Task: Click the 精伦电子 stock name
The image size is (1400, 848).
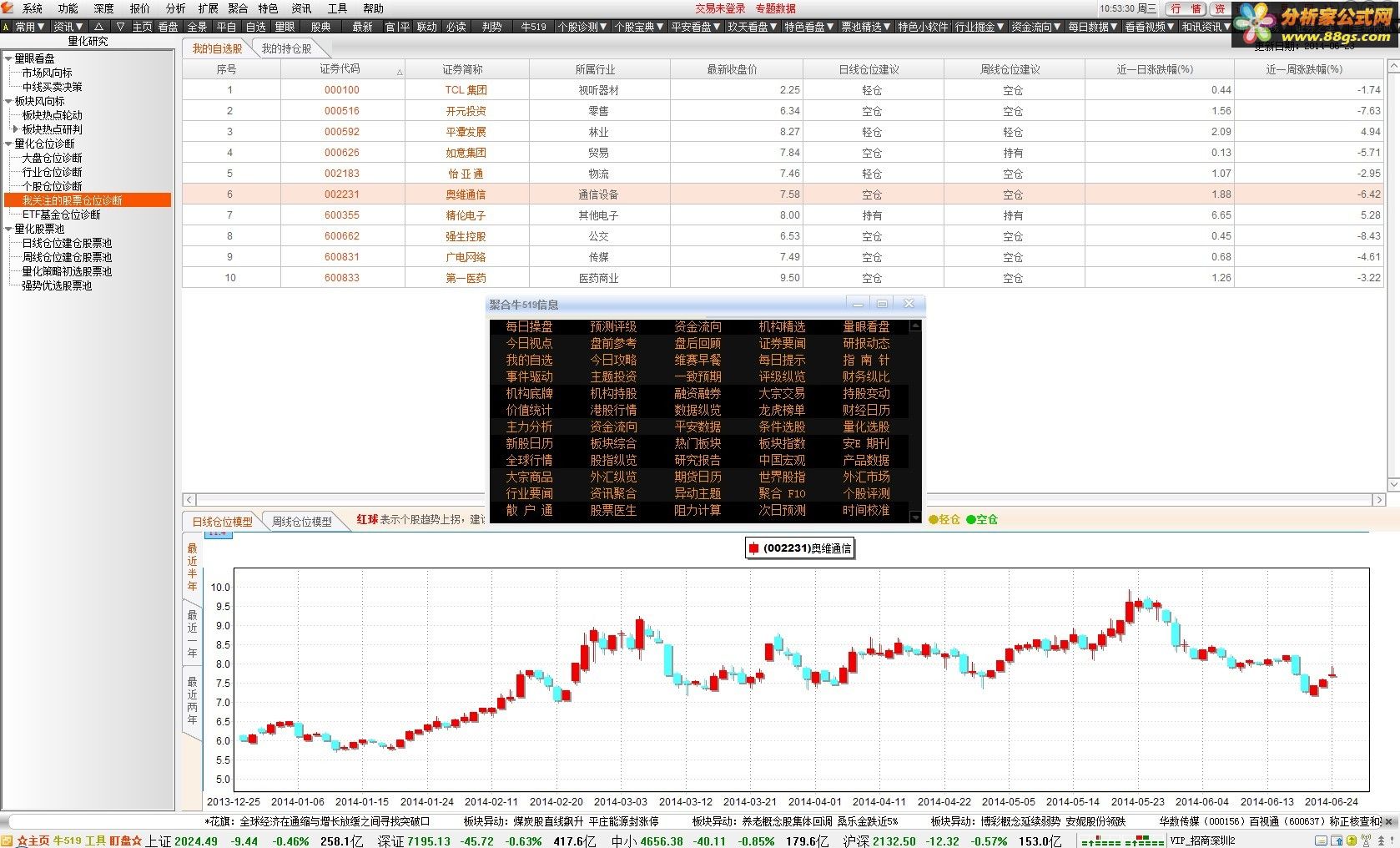Action: [x=466, y=215]
